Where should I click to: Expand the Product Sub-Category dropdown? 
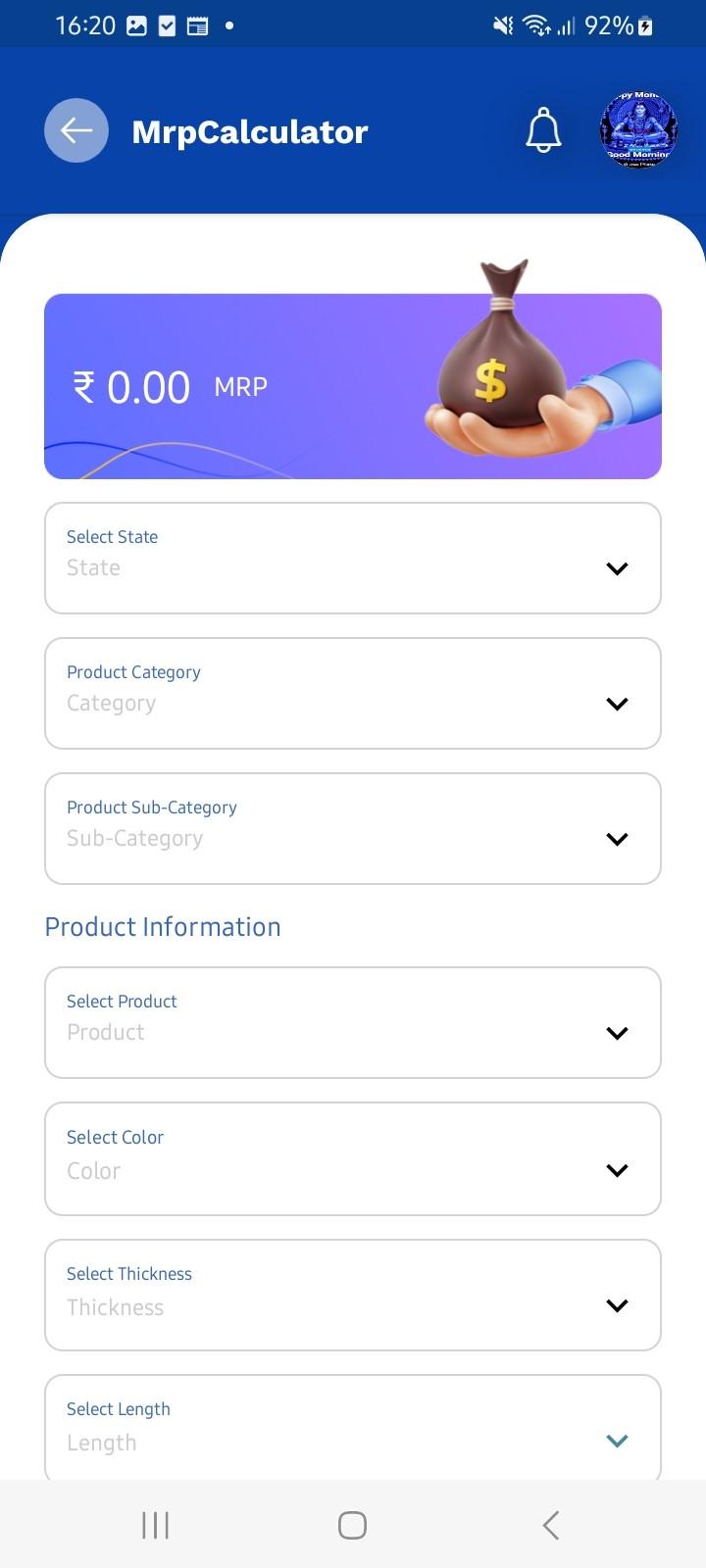click(353, 829)
